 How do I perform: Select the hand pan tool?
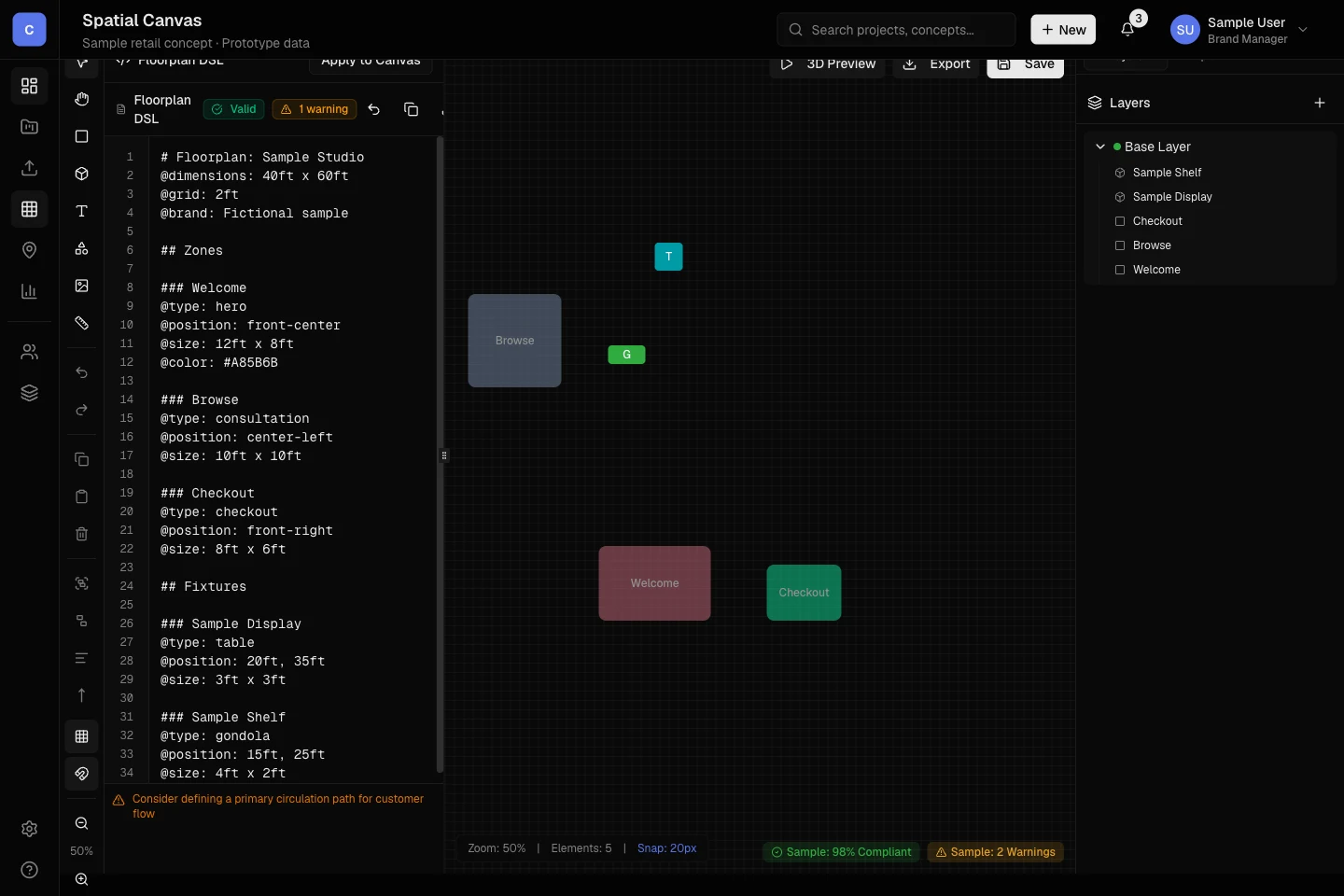pos(82,99)
